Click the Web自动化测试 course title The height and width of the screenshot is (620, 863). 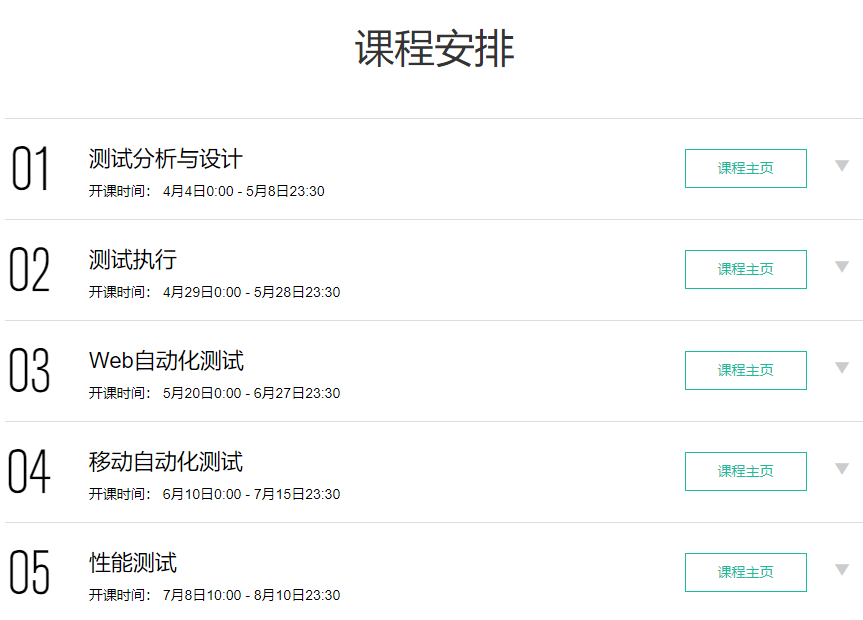166,361
